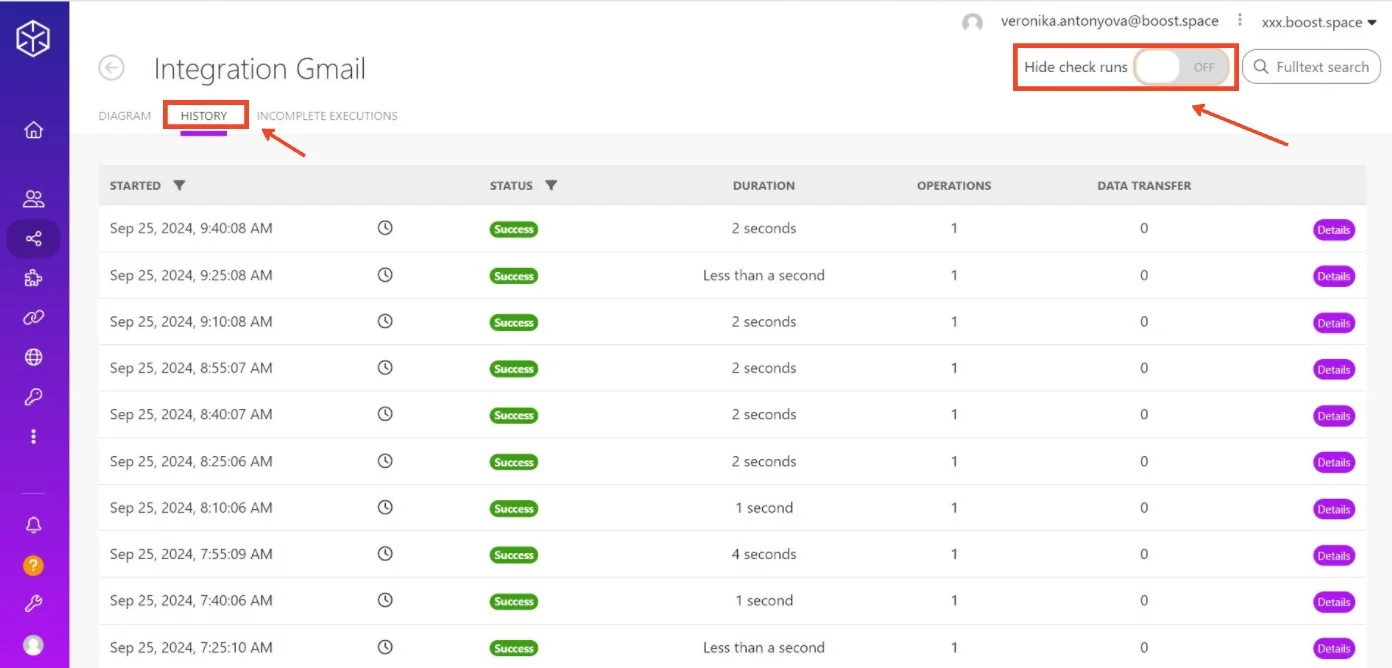This screenshot has height=668, width=1392.
Task: Click the clock icon for 8:55:07 AM run
Action: (x=385, y=368)
